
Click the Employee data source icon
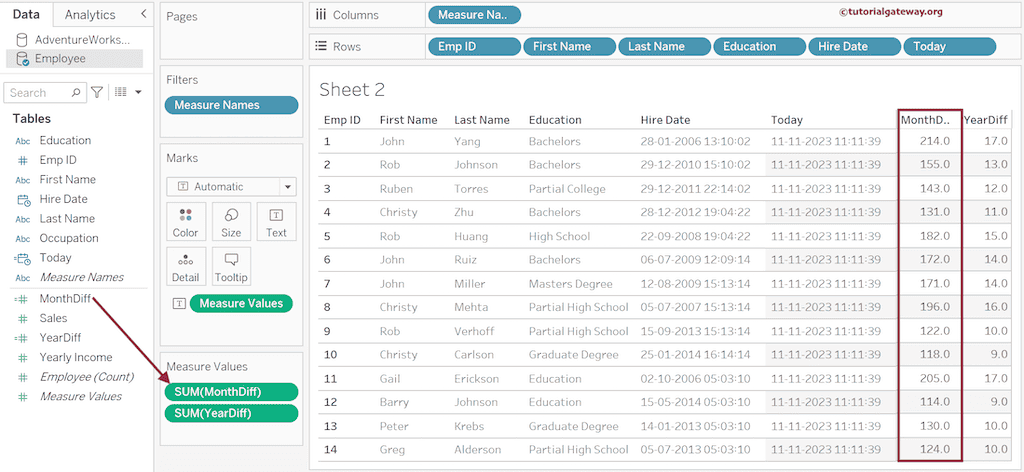coord(22,59)
